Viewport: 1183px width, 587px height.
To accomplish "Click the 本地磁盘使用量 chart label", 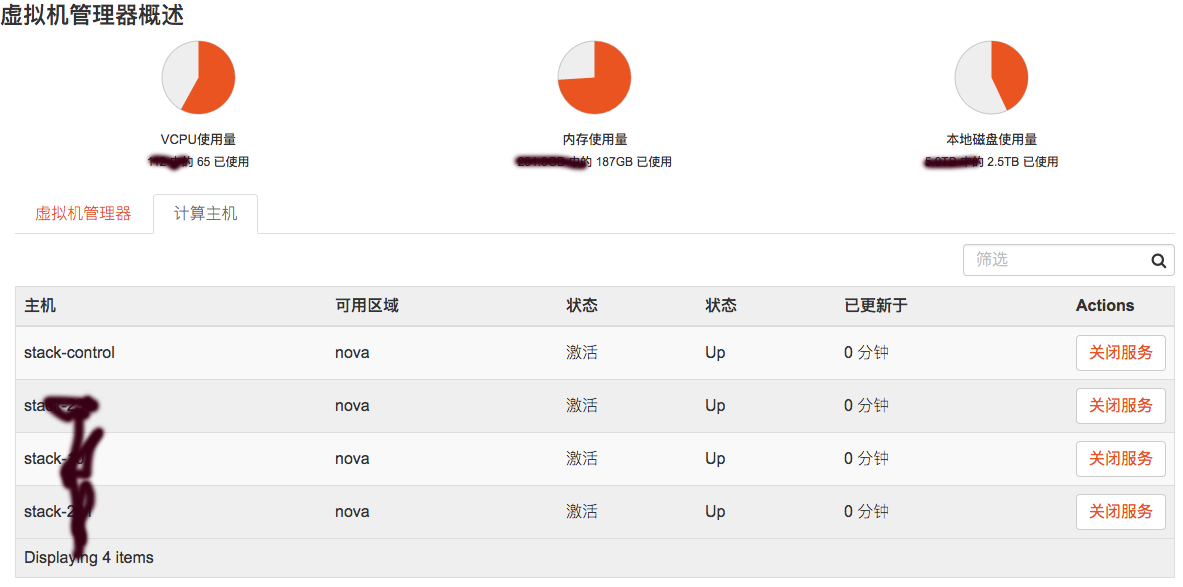I will [x=991, y=140].
